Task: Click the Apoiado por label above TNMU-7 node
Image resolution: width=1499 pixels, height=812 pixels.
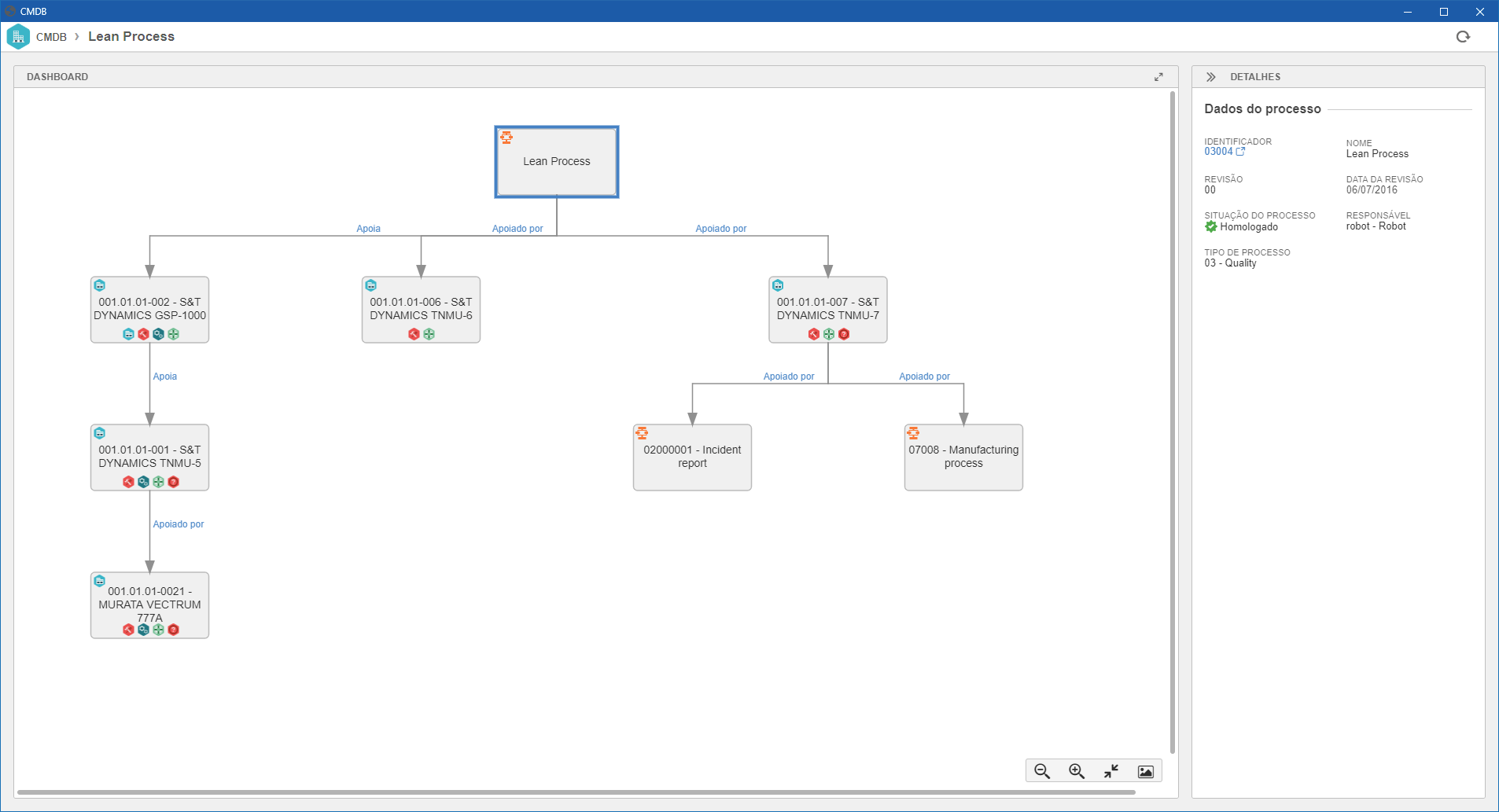Action: click(x=720, y=229)
